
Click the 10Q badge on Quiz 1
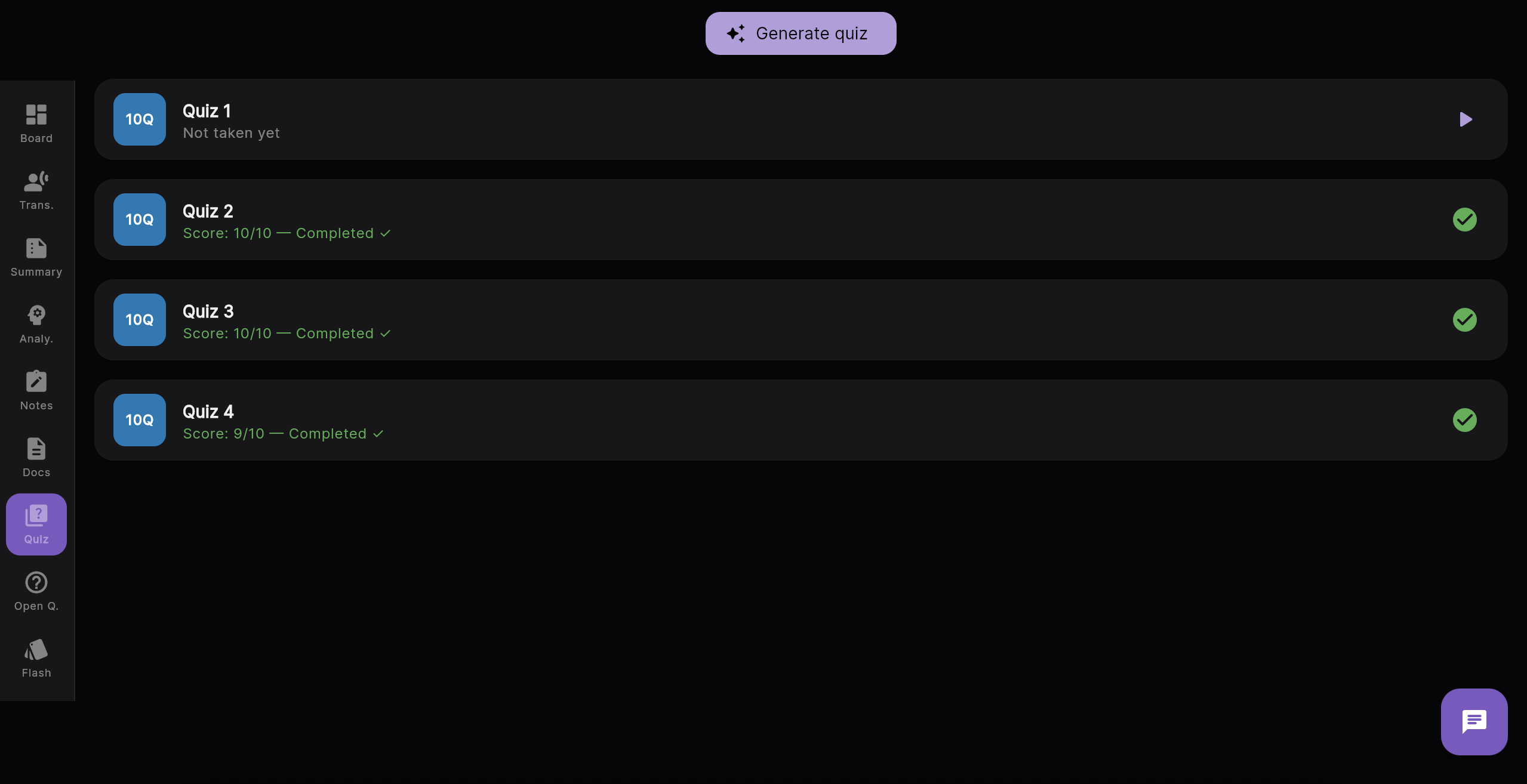(139, 119)
